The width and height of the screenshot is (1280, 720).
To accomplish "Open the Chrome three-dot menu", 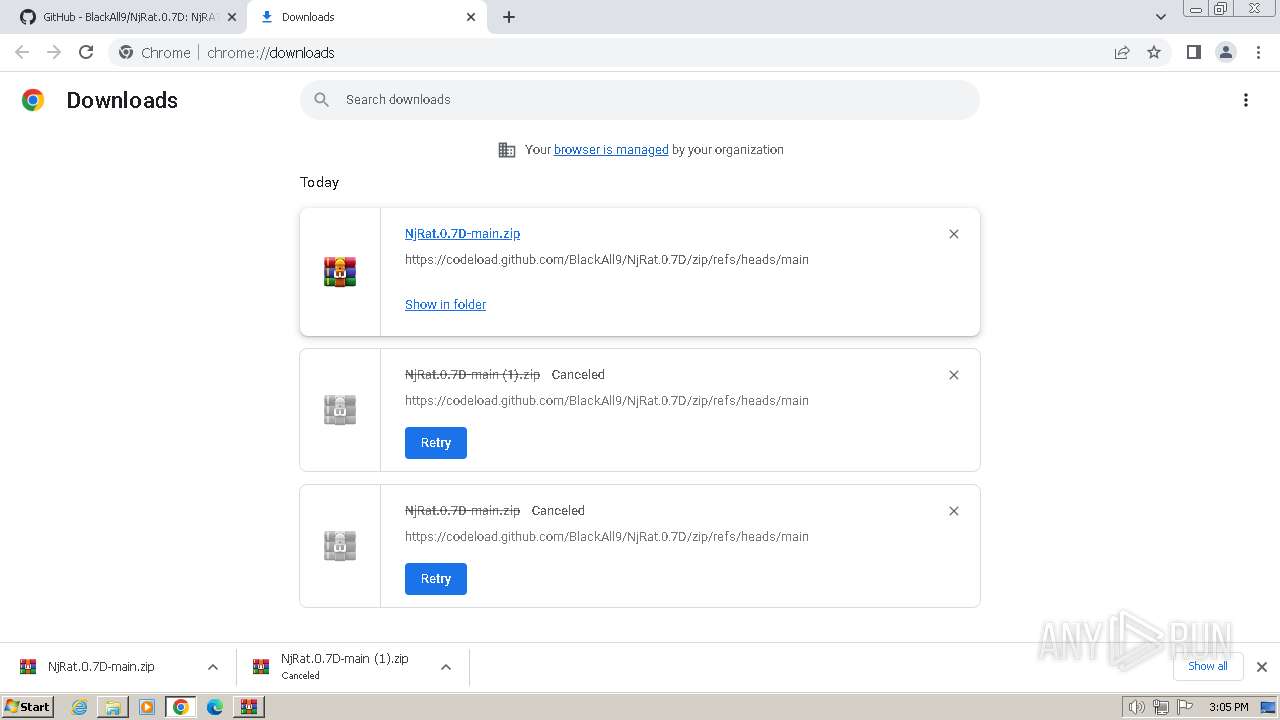I will coord(1259,52).
